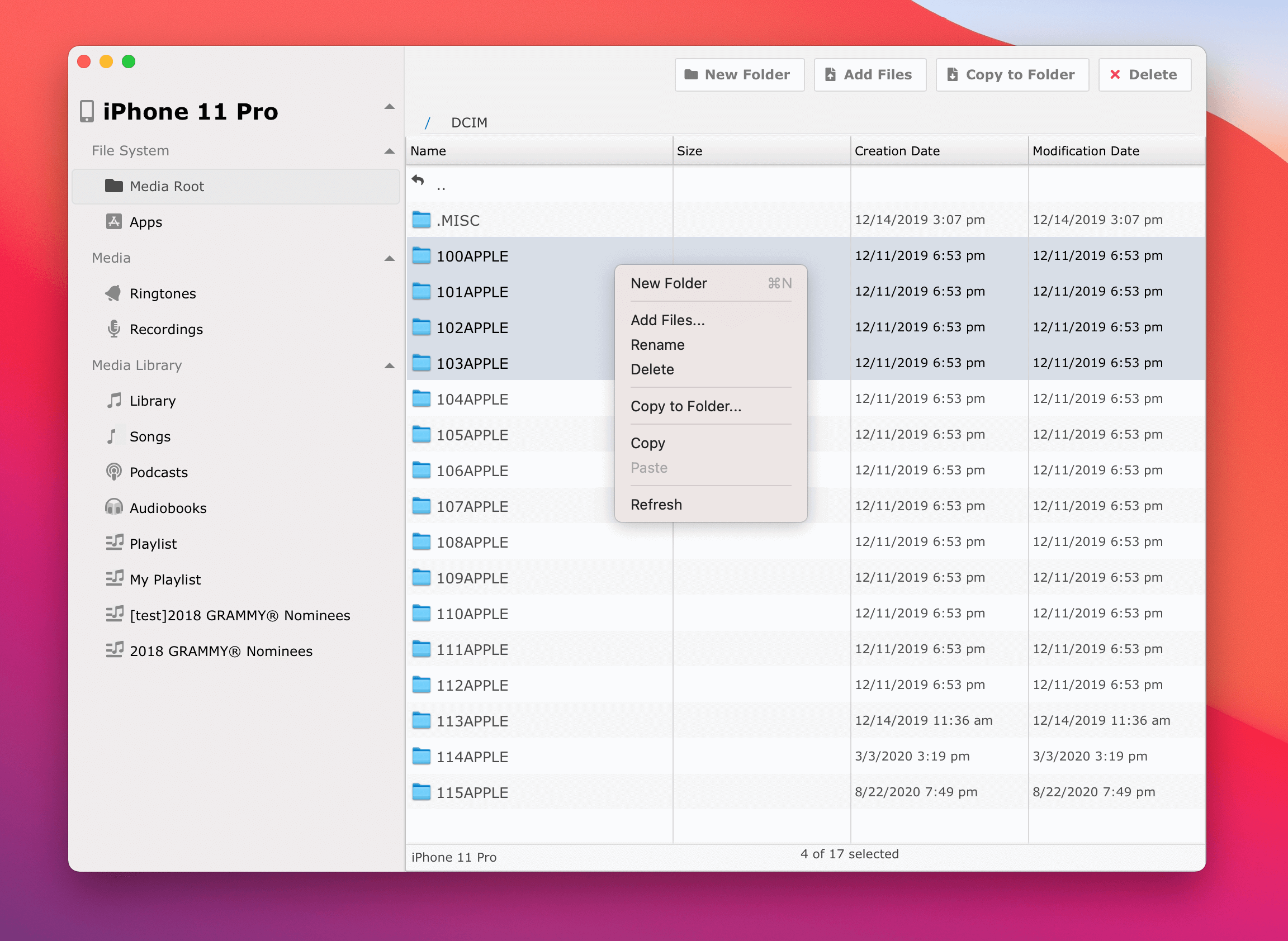Viewport: 1288px width, 941px height.
Task: Choose Rename in context menu
Action: pos(711,345)
